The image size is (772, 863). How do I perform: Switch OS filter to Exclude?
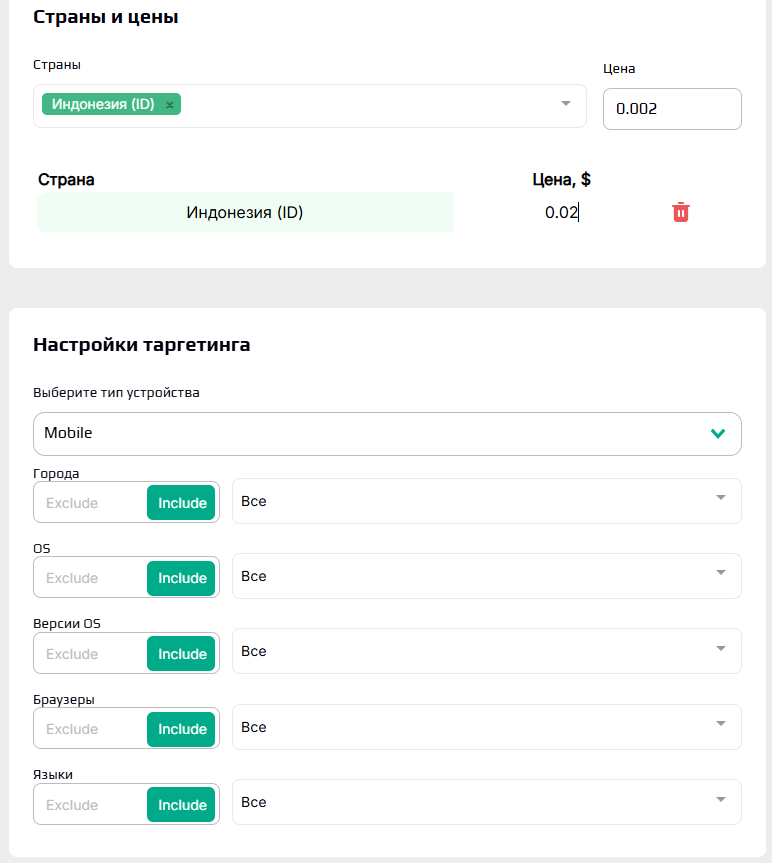(x=72, y=578)
